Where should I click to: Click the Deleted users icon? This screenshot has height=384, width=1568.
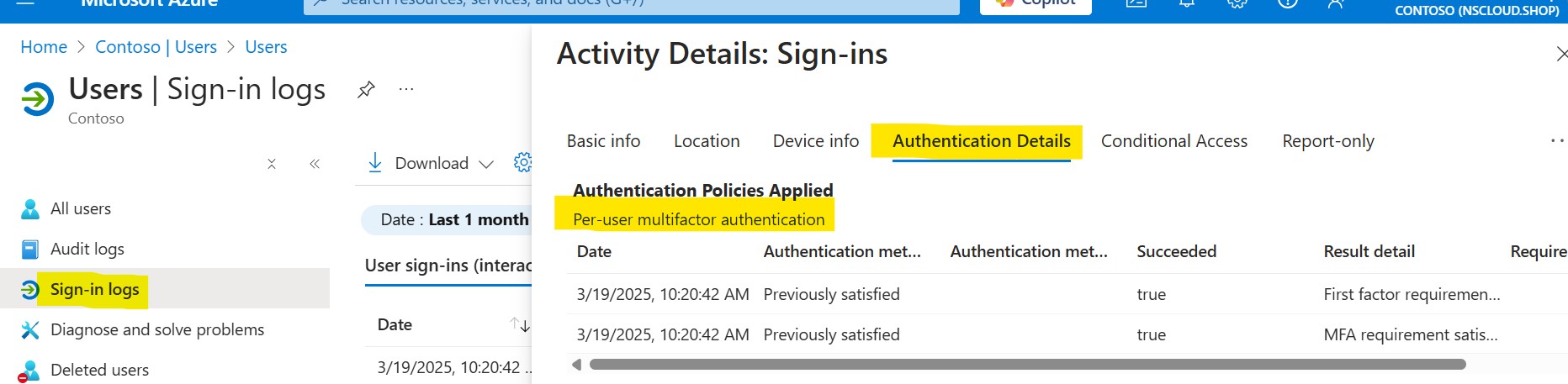point(29,371)
